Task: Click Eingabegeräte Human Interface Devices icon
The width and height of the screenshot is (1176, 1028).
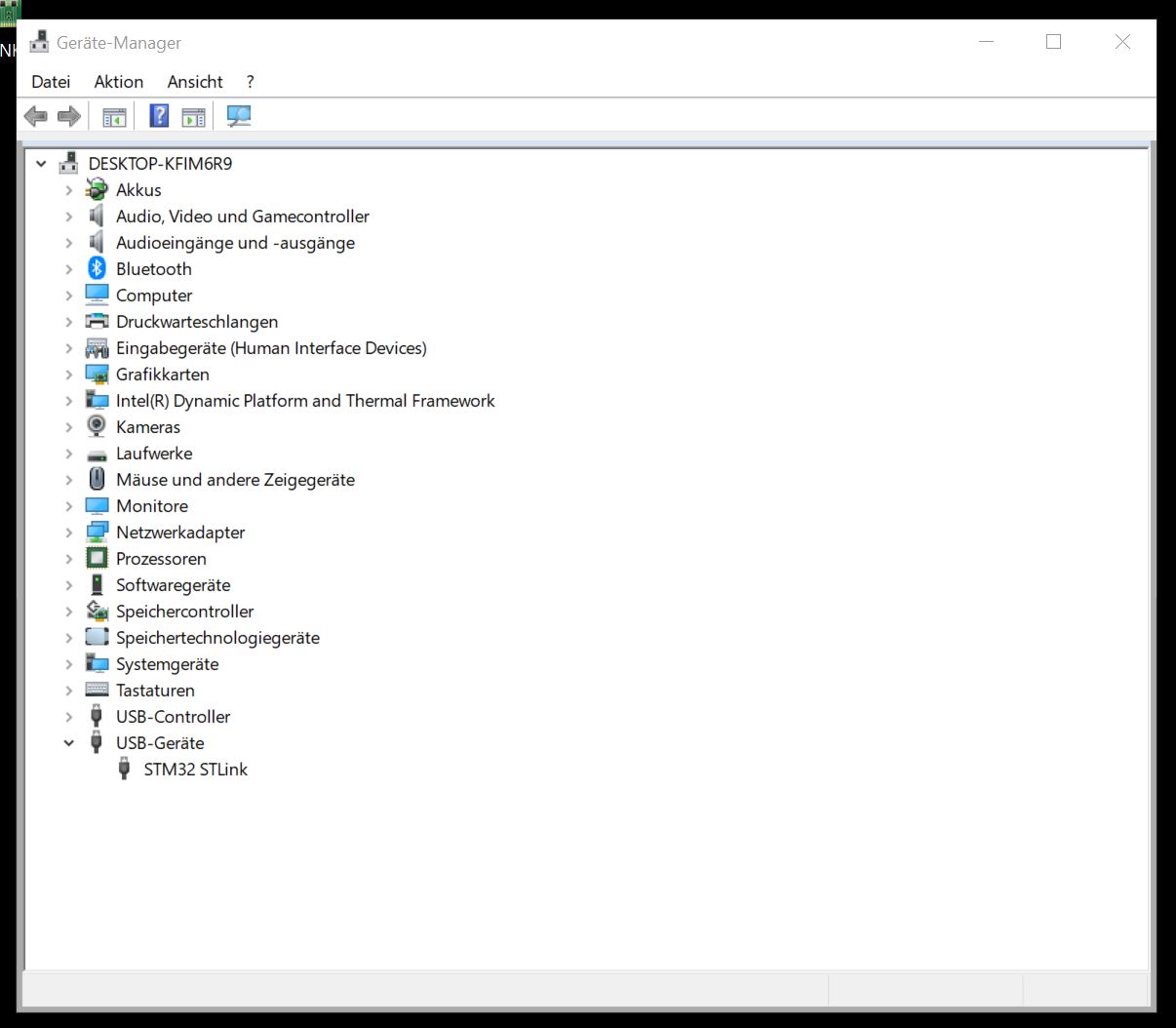Action: coord(97,348)
